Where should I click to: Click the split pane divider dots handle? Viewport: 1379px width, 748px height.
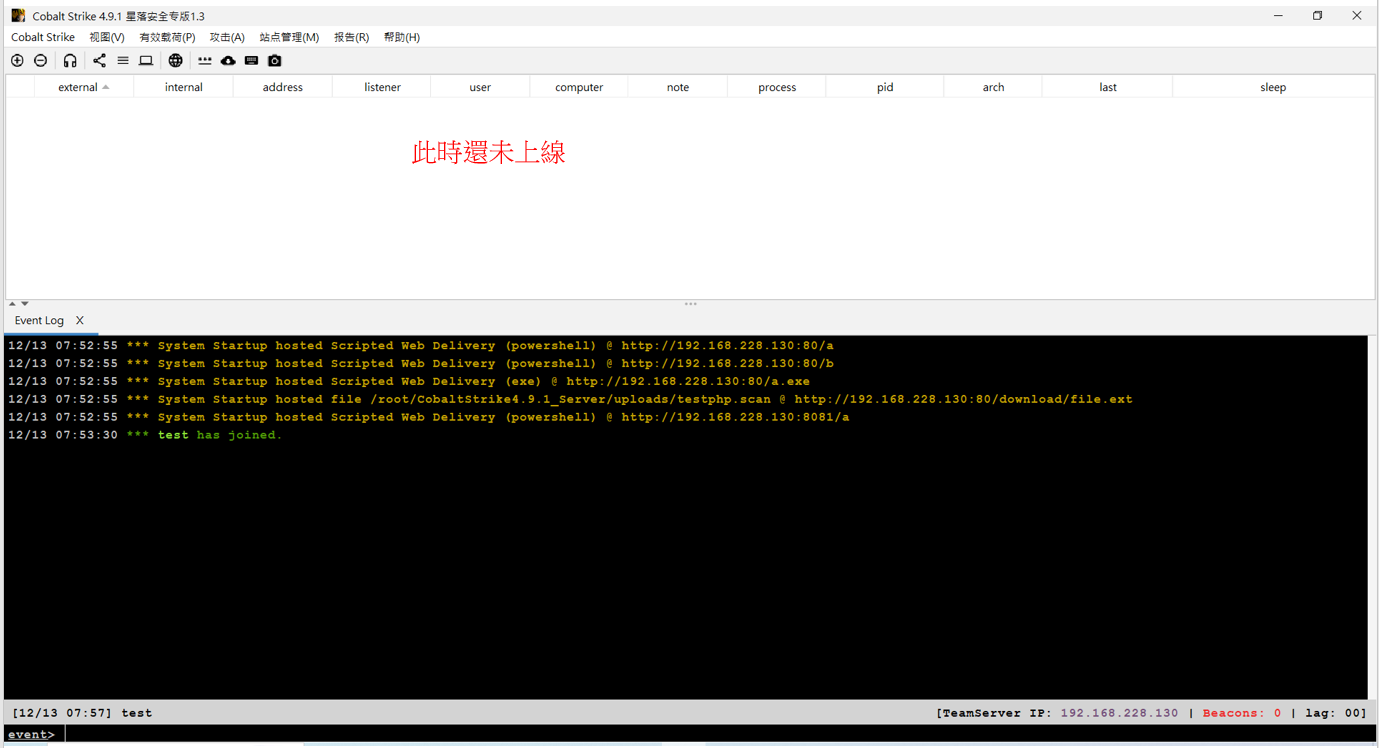click(x=690, y=303)
